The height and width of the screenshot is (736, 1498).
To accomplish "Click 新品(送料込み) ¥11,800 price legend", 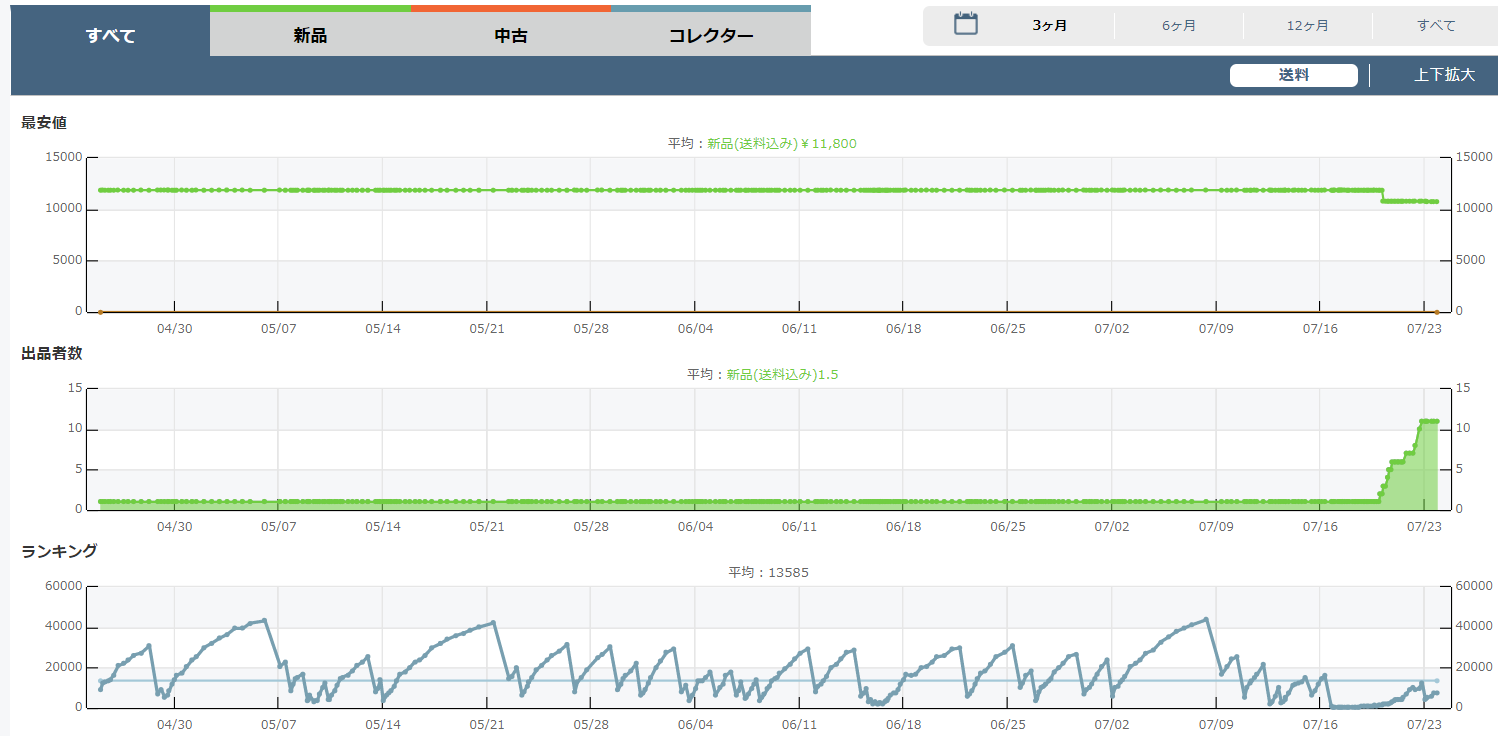I will [x=781, y=144].
